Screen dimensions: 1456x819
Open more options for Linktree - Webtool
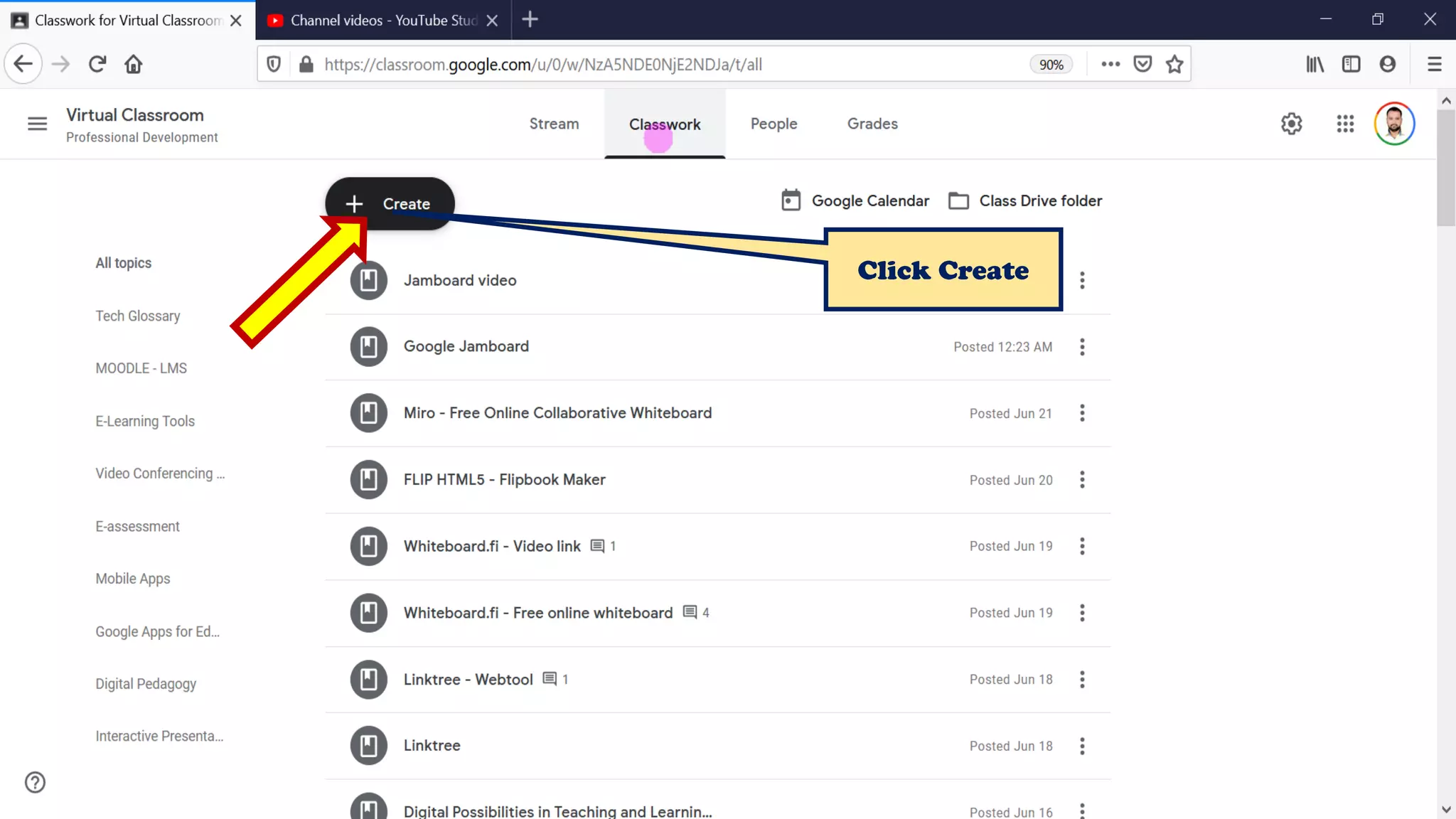(1082, 679)
